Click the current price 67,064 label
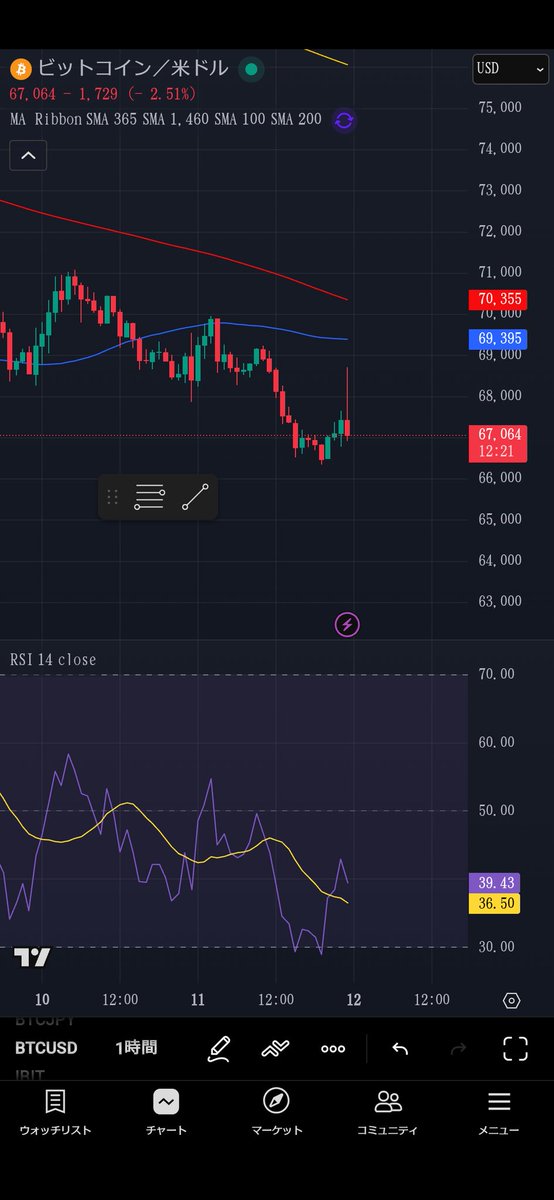Viewport: 554px width, 1200px height. [x=497, y=443]
